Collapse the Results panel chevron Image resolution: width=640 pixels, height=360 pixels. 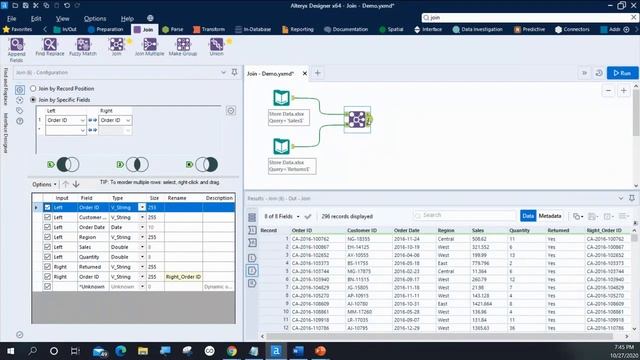point(621,198)
